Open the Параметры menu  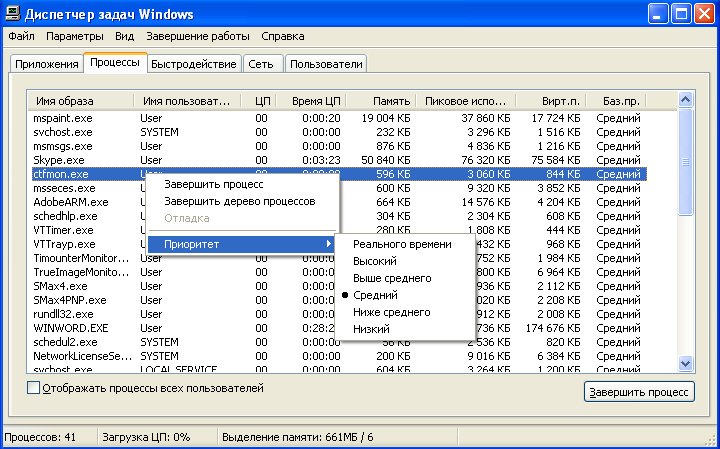[75, 36]
